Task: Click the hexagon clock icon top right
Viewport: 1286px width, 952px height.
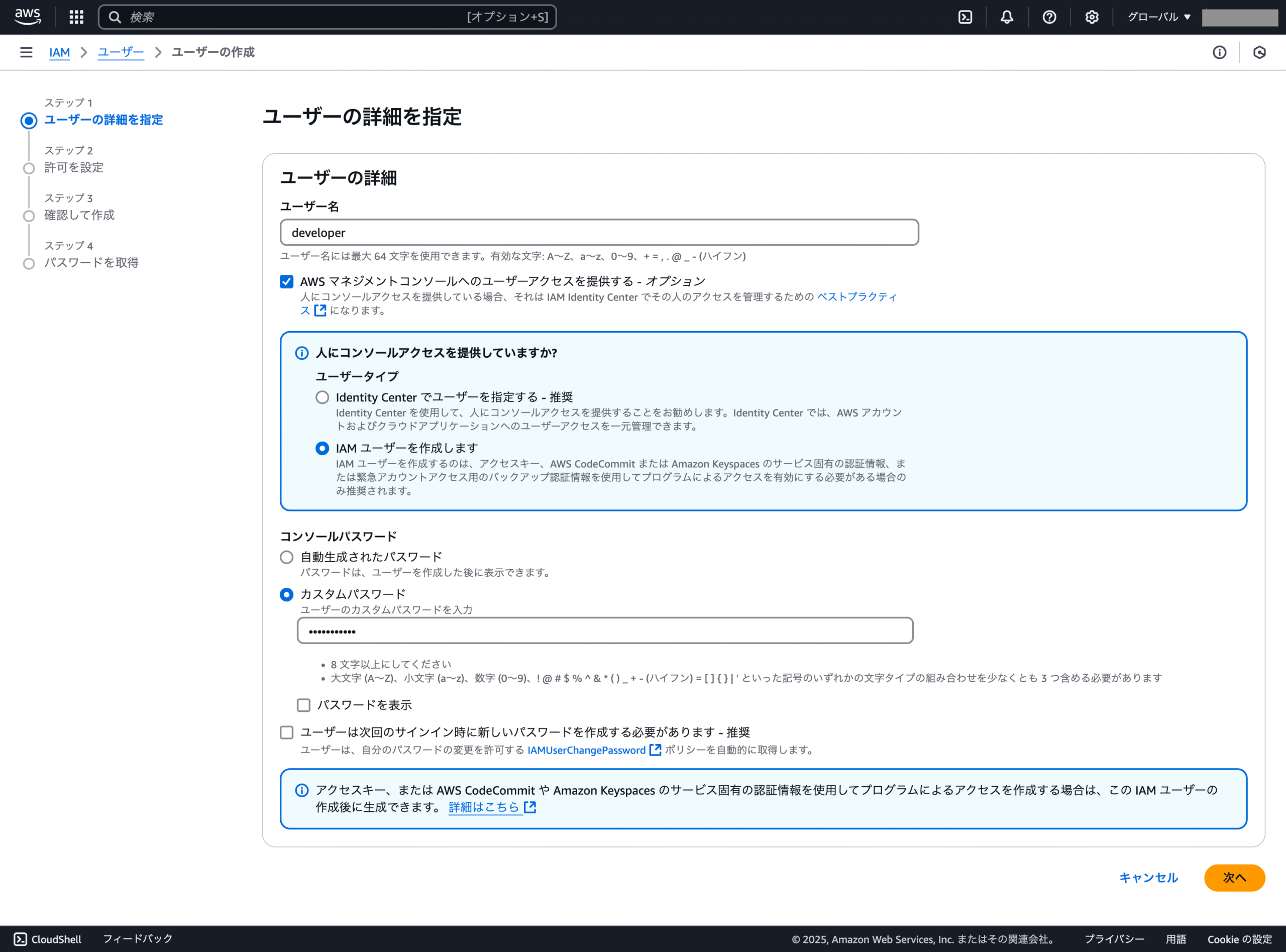Action: point(1259,52)
